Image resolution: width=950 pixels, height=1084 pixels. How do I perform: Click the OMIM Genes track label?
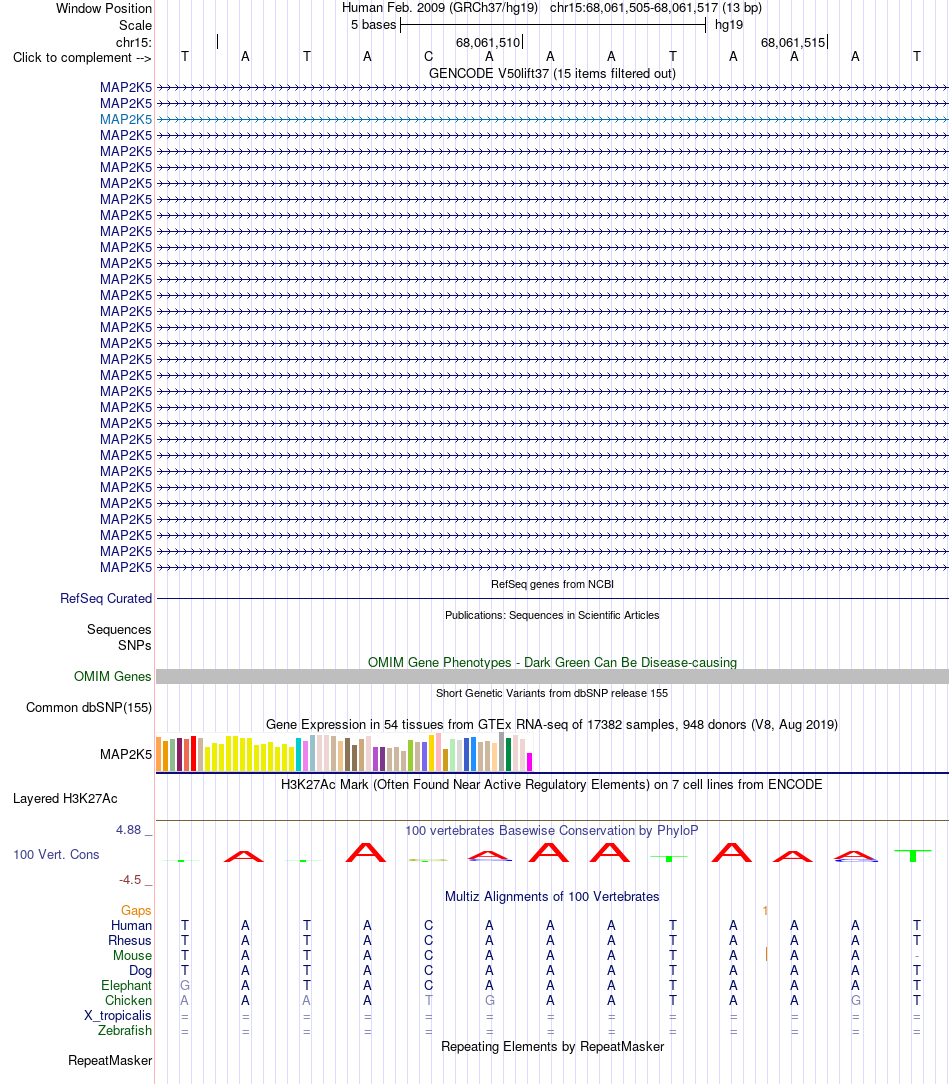point(113,676)
